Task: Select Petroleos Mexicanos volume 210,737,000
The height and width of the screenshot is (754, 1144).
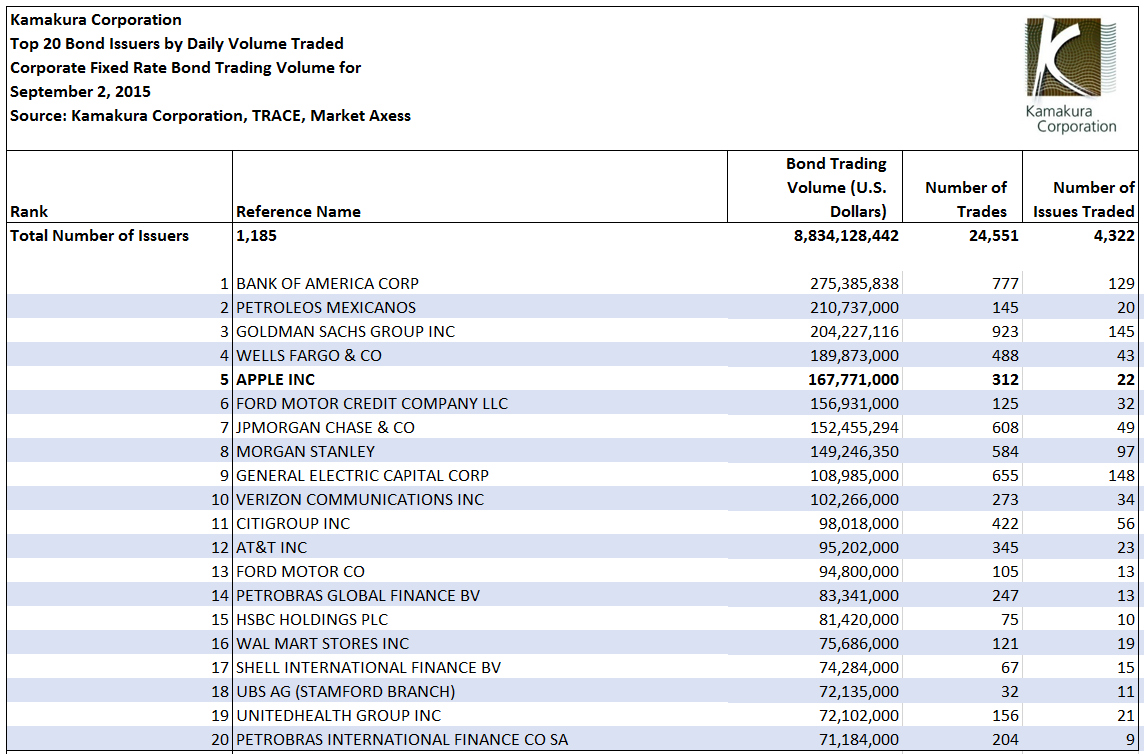Action: click(854, 307)
